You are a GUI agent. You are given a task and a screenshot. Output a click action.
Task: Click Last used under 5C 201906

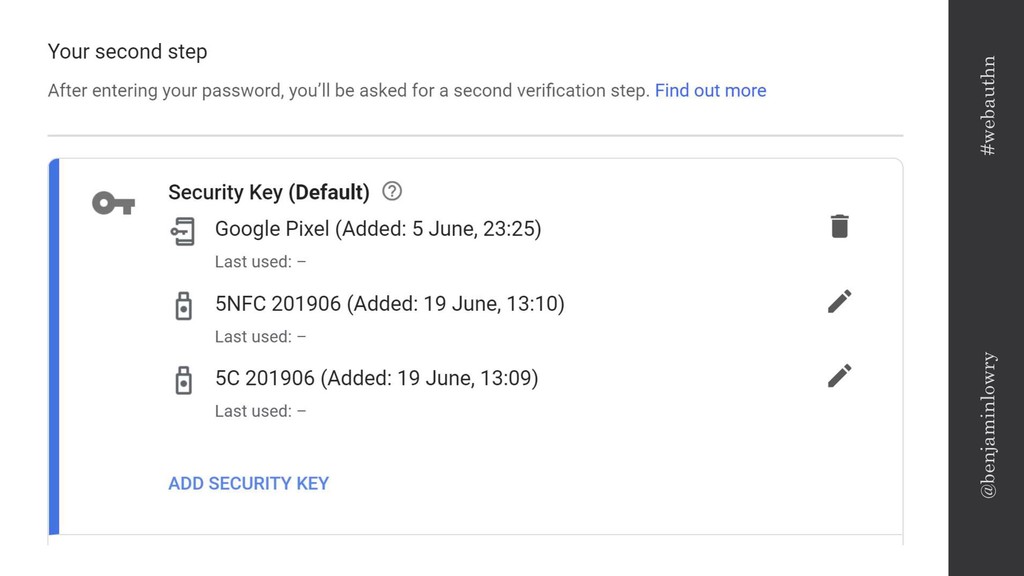tap(260, 411)
